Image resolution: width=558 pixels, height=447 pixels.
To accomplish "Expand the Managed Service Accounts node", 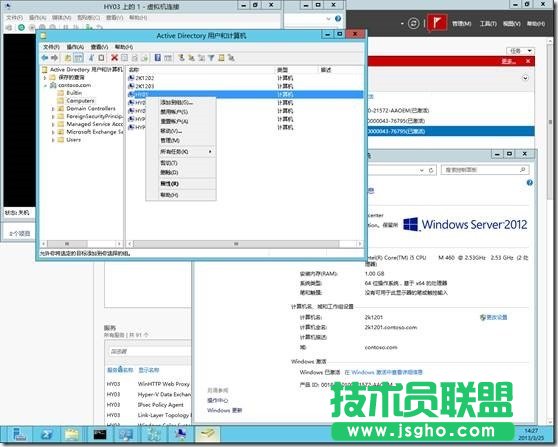I will [53, 124].
